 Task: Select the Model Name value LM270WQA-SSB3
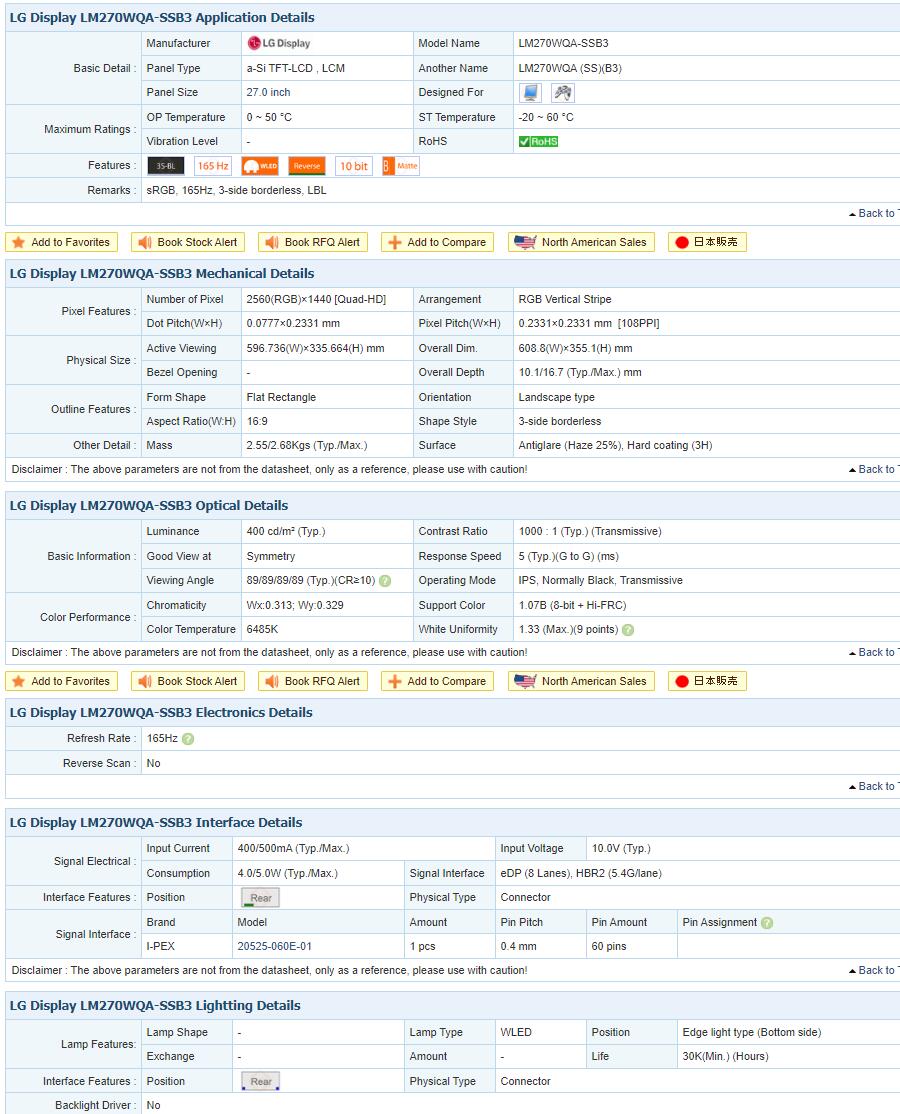(563, 43)
